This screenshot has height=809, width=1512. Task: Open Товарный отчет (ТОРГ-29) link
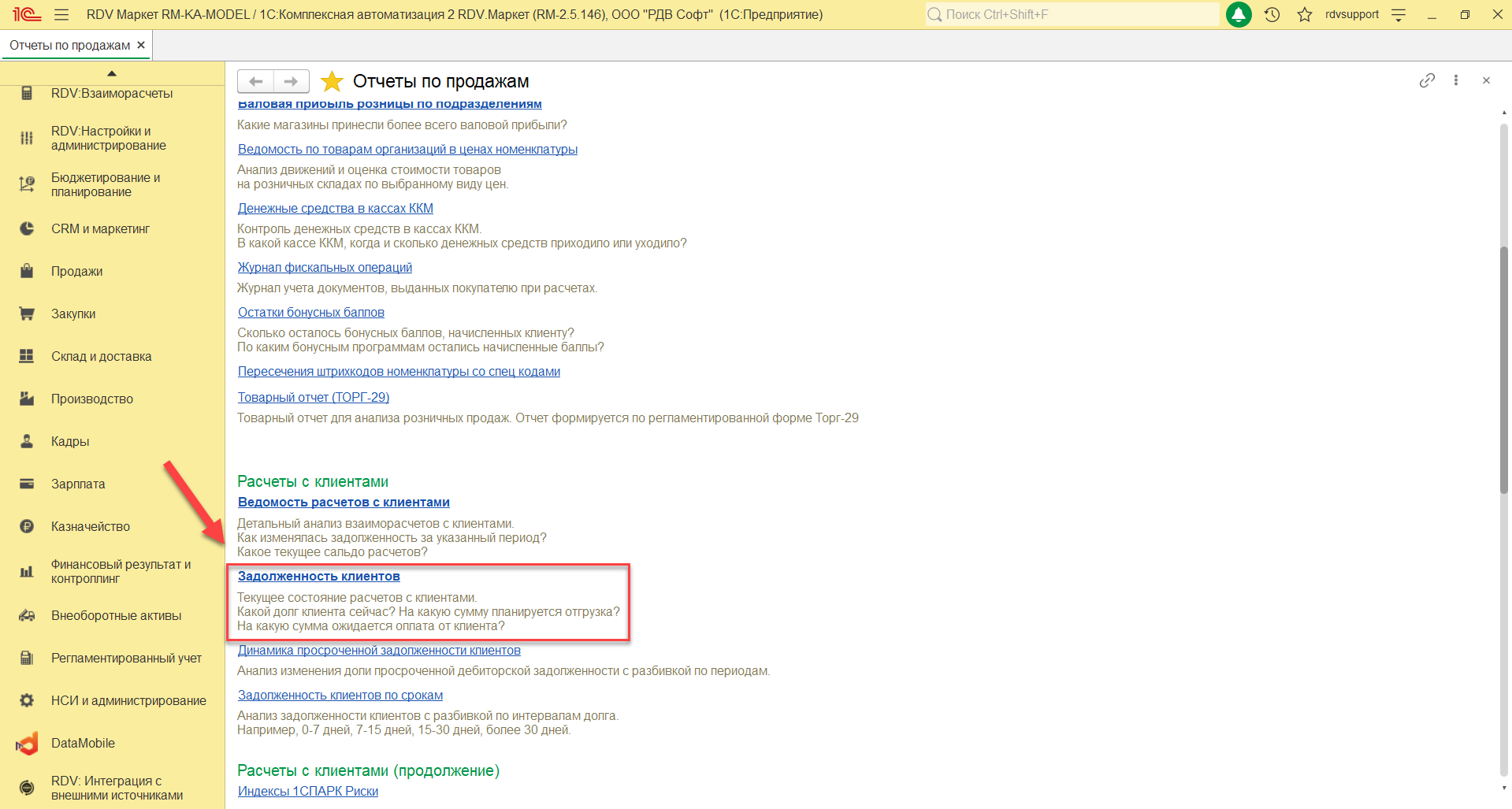coord(314,397)
